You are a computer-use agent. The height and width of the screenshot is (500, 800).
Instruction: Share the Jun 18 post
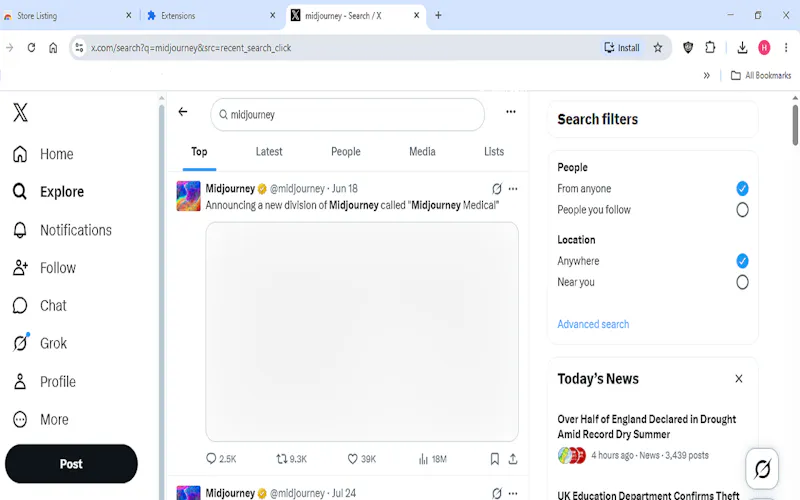point(513,459)
